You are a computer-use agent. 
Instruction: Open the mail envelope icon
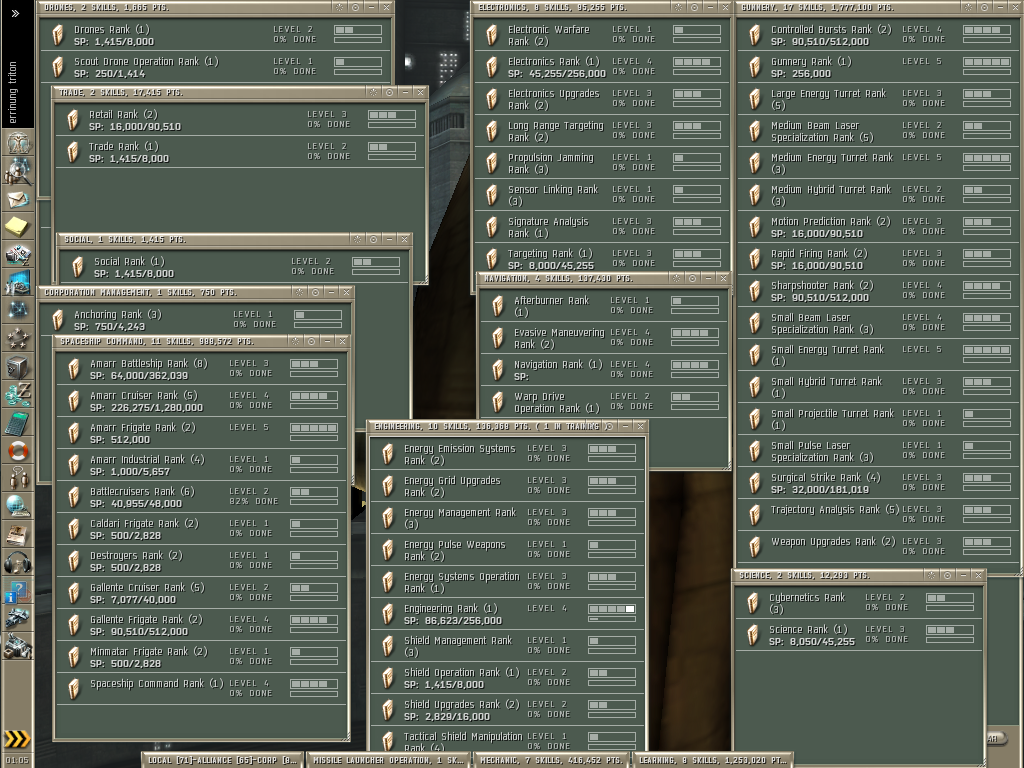(x=18, y=199)
